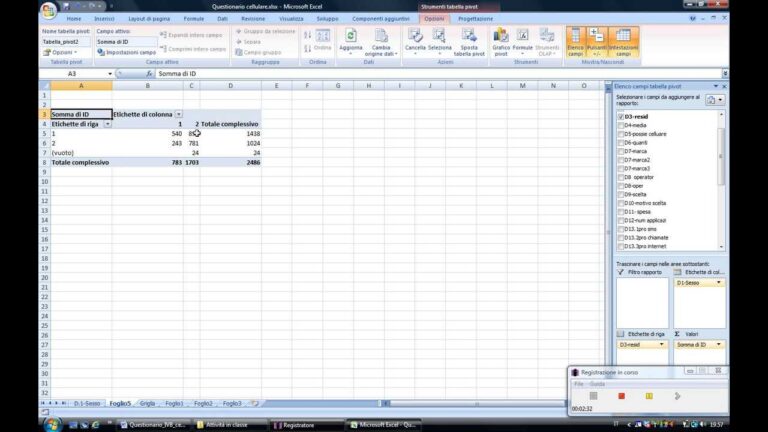The image size is (768, 432).
Task: Open Etichette di colonna filter dropdown
Action: pos(179,114)
